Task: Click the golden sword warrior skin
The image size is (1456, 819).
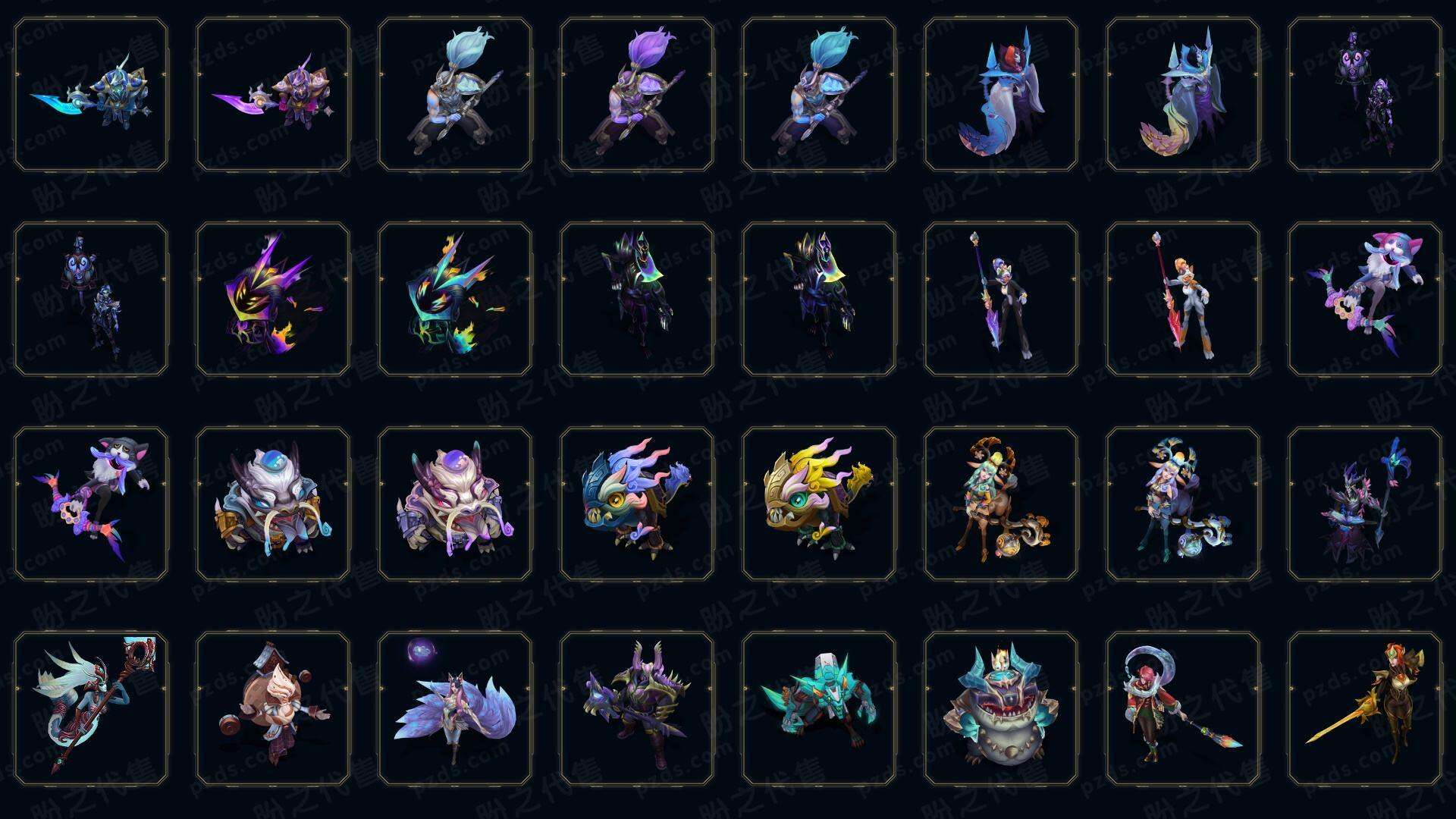Action: (1365, 708)
